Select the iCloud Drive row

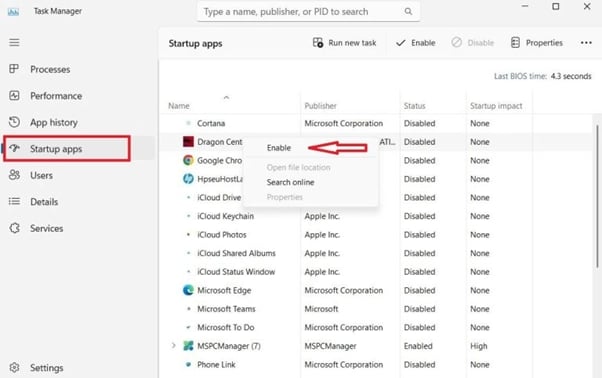pos(376,198)
